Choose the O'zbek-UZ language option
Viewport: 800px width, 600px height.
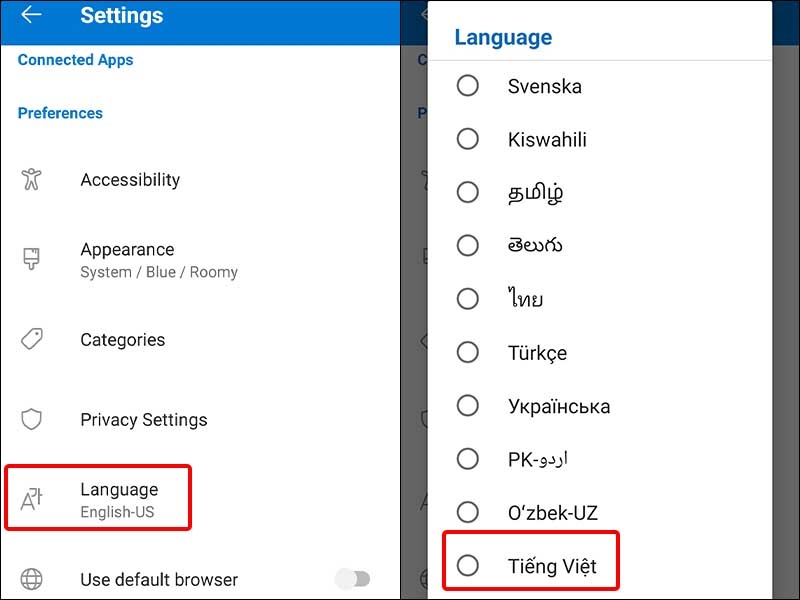552,513
